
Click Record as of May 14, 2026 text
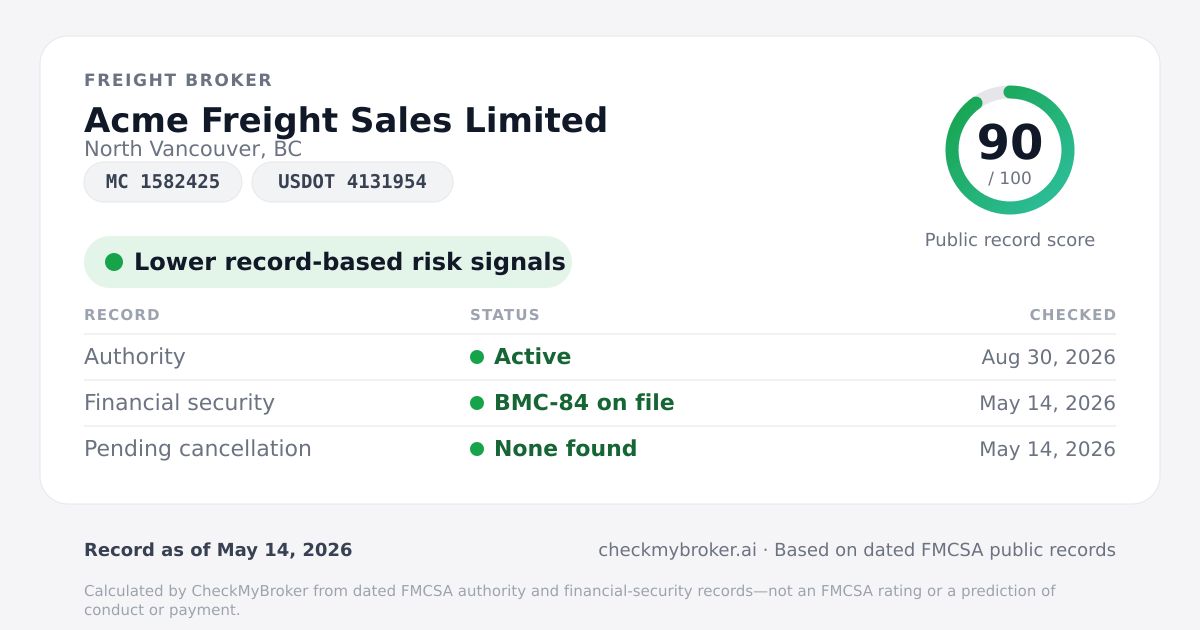click(218, 550)
